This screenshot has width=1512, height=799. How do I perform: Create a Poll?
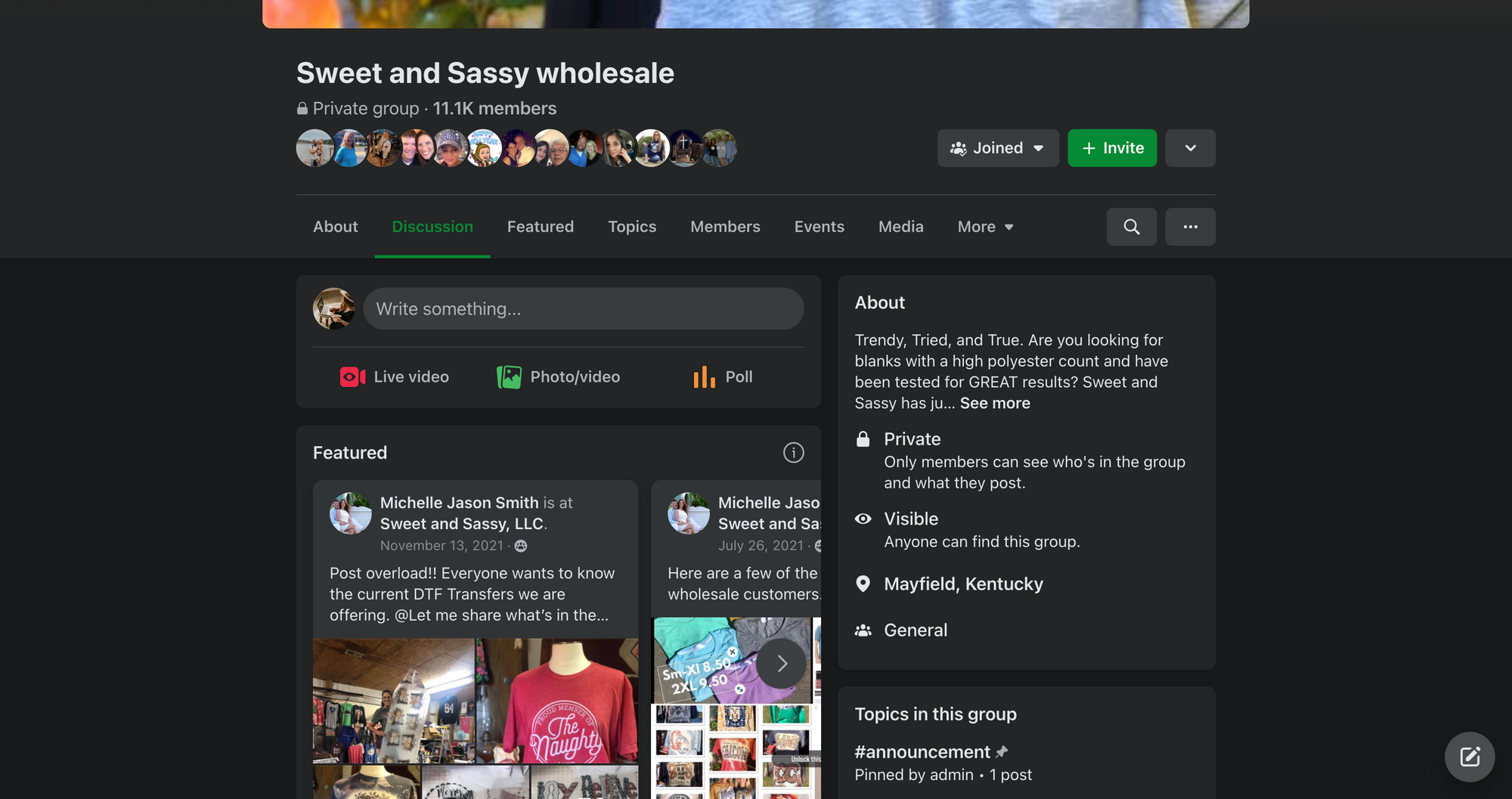coord(721,376)
